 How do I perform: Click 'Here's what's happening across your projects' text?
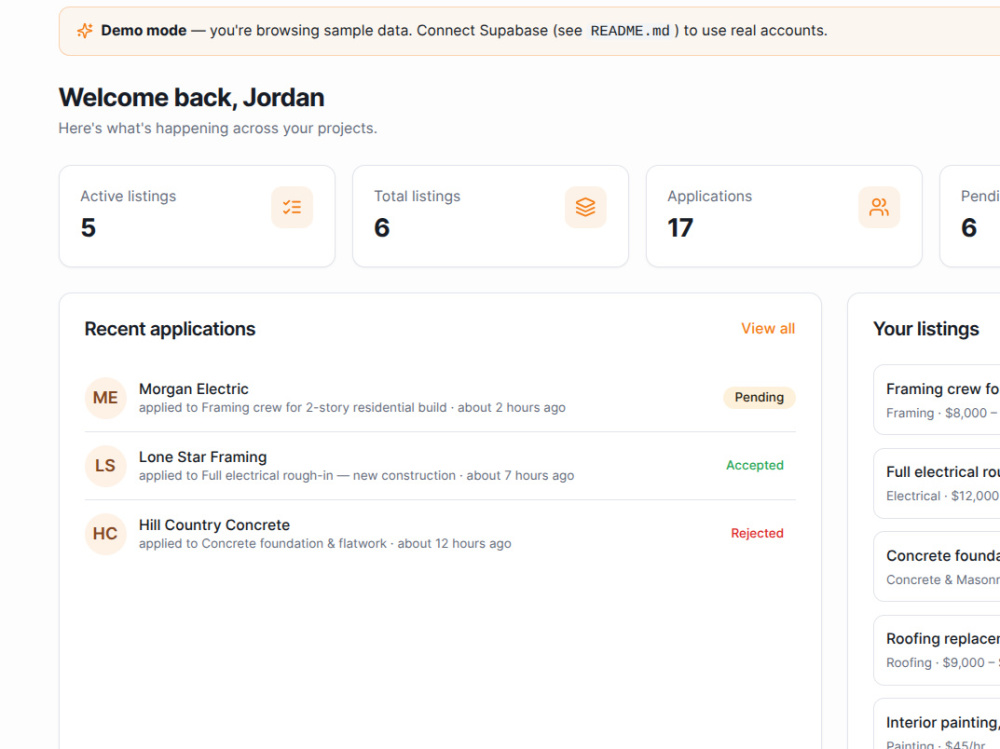pos(218,128)
